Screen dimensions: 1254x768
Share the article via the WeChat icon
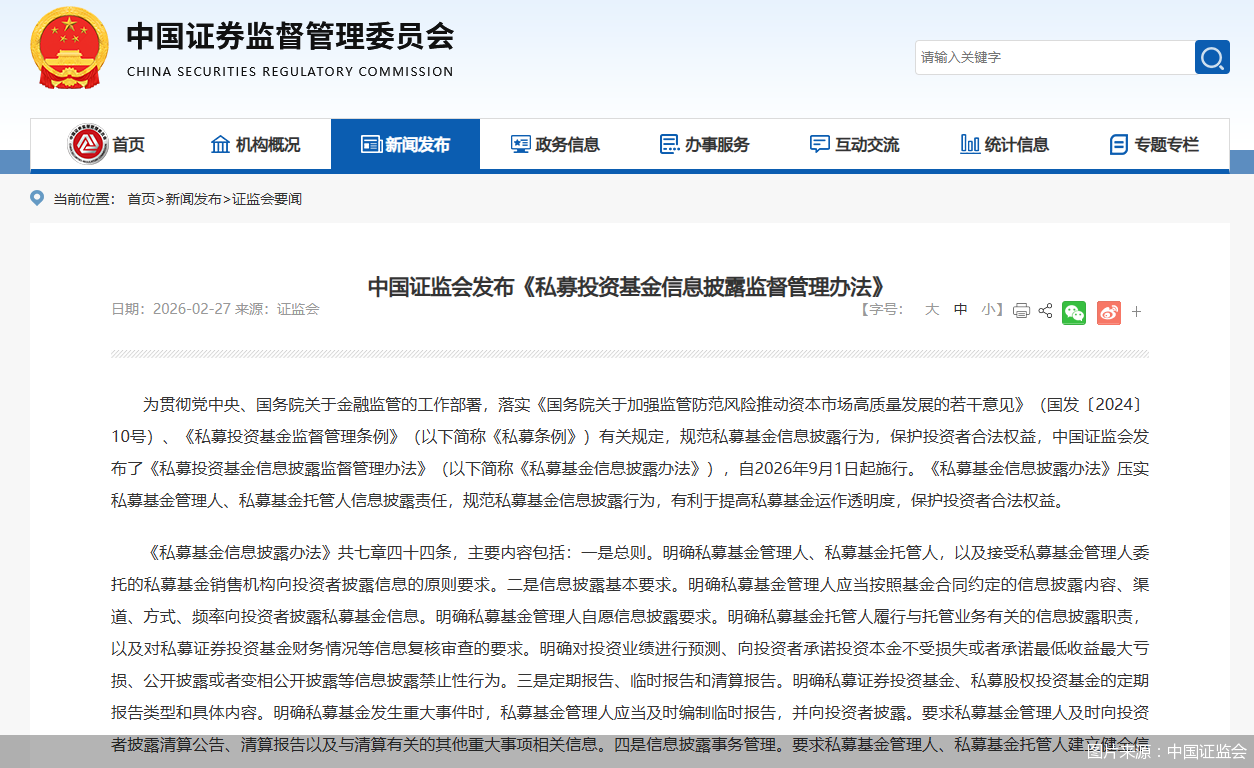[1073, 312]
